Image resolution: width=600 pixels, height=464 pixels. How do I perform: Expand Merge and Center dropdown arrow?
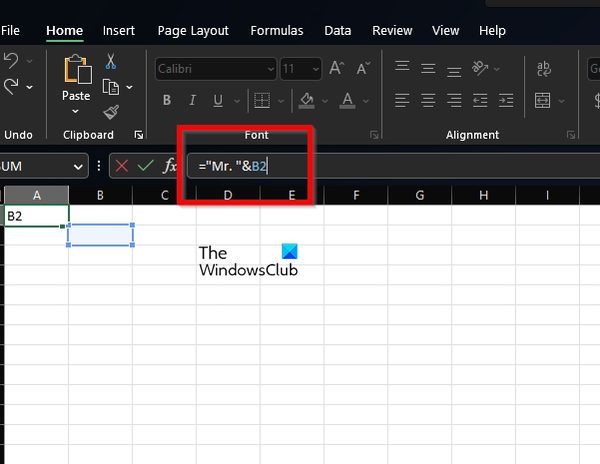point(561,101)
